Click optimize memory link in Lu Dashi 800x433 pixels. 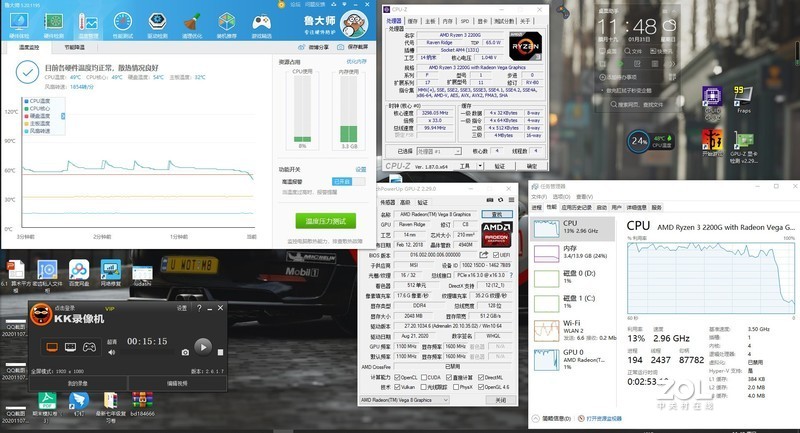[356, 61]
